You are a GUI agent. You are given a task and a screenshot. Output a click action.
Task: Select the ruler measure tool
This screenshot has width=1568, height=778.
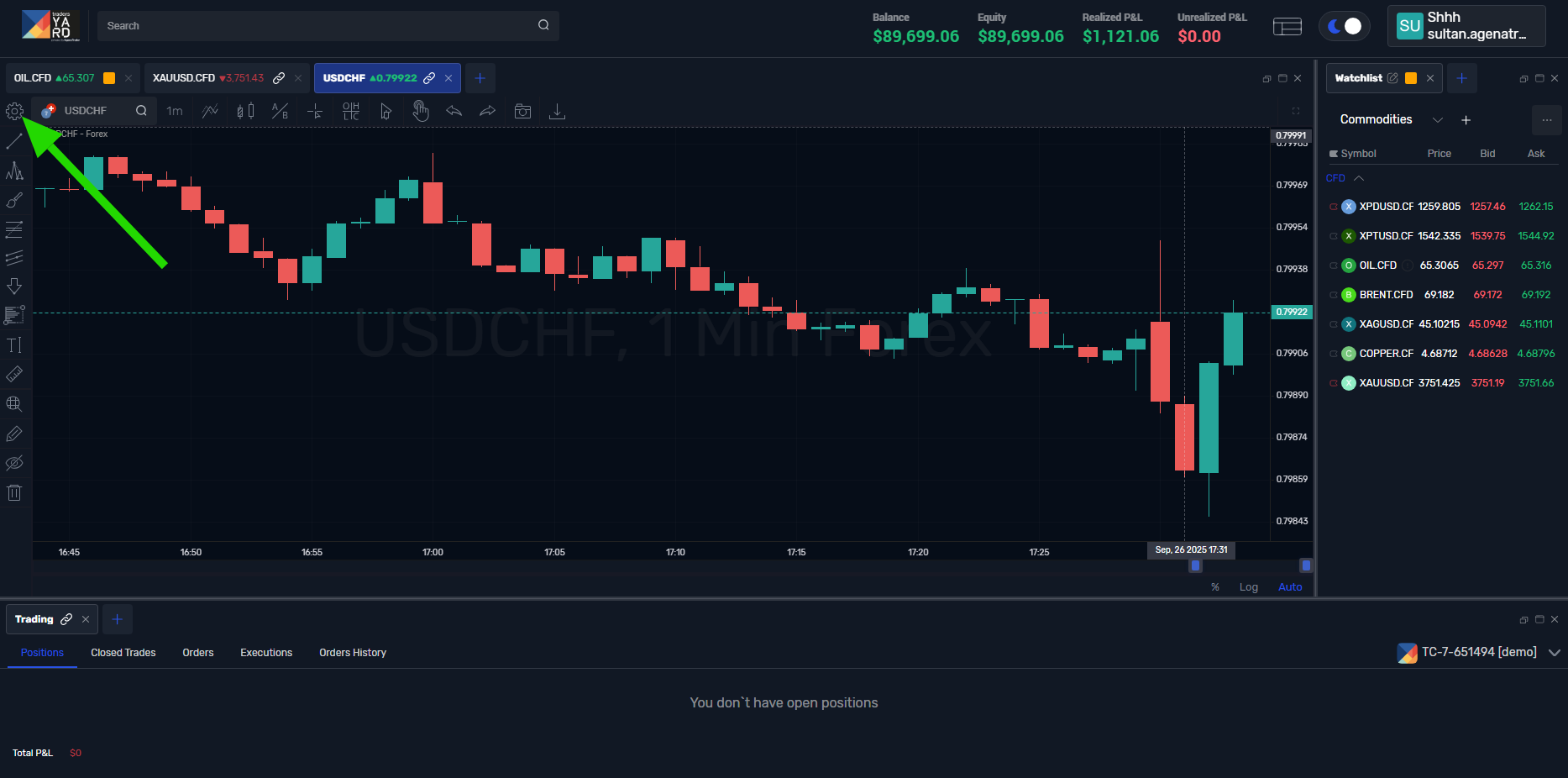(14, 375)
